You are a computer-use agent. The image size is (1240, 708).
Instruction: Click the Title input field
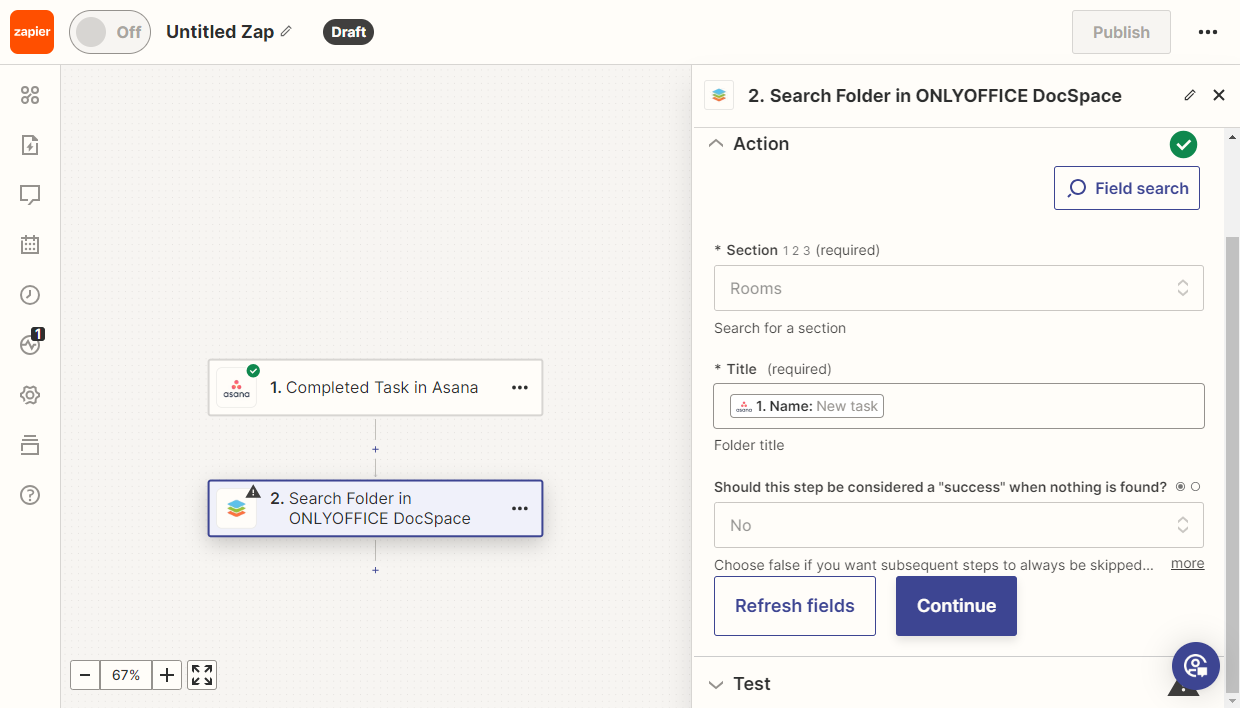(x=1040, y=406)
